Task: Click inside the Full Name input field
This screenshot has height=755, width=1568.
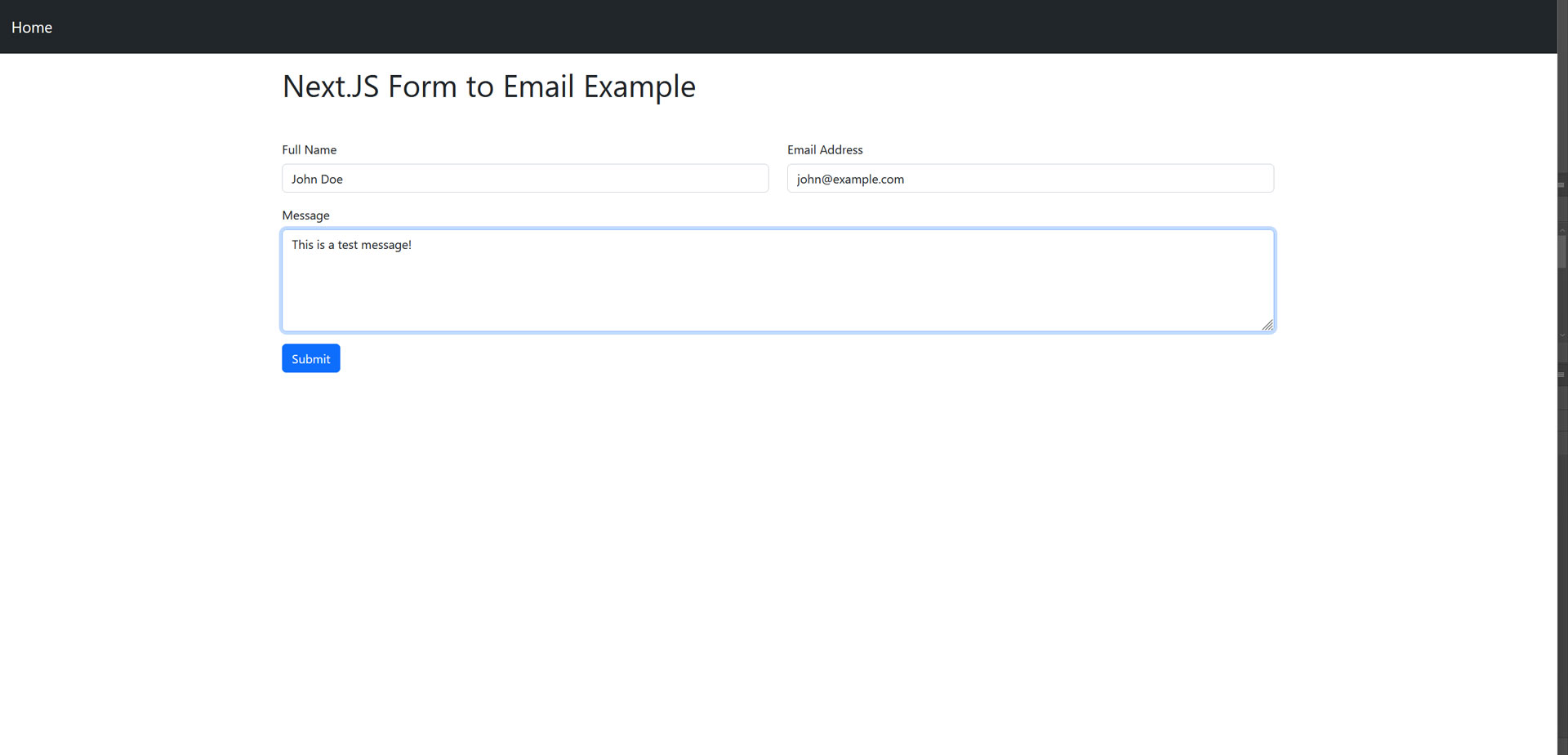Action: 524,178
